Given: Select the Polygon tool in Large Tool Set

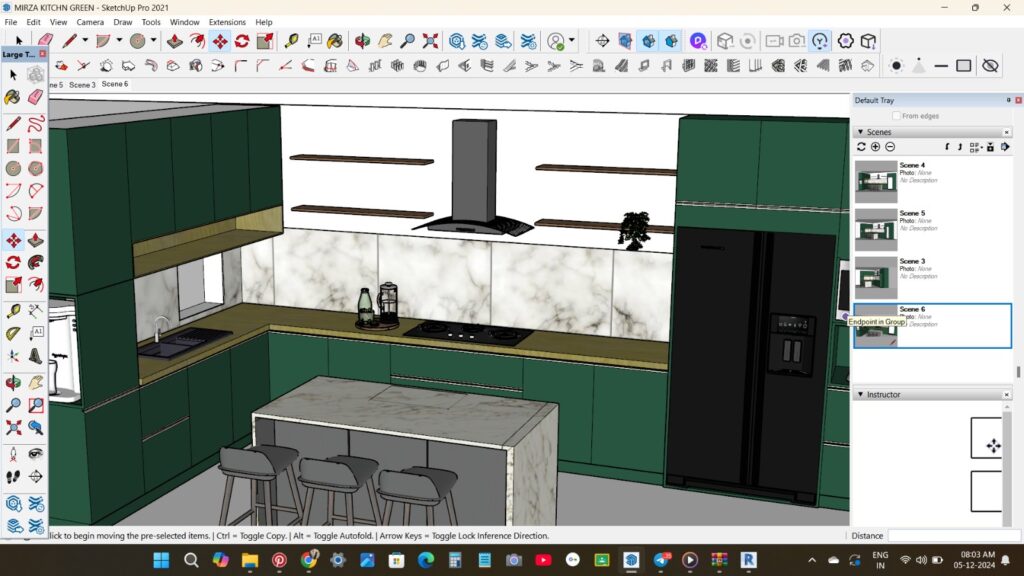Looking at the screenshot, I should point(36,168).
